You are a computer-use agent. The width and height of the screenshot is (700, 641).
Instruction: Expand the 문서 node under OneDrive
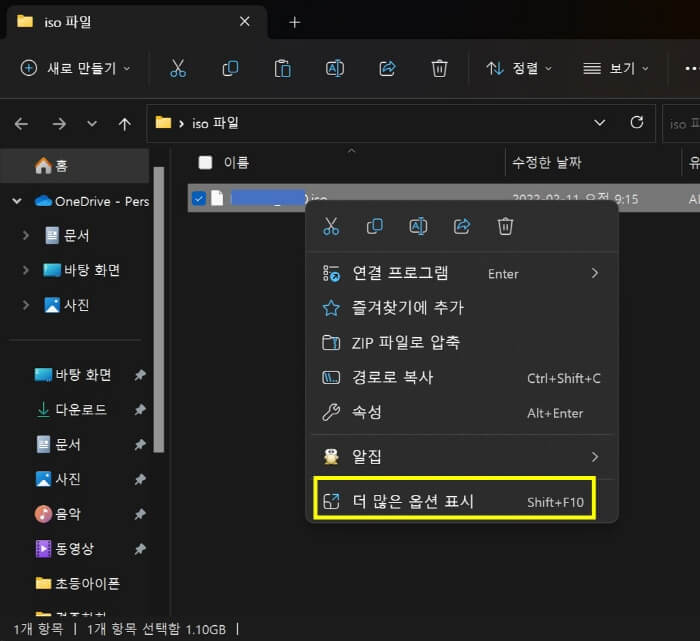[25, 235]
